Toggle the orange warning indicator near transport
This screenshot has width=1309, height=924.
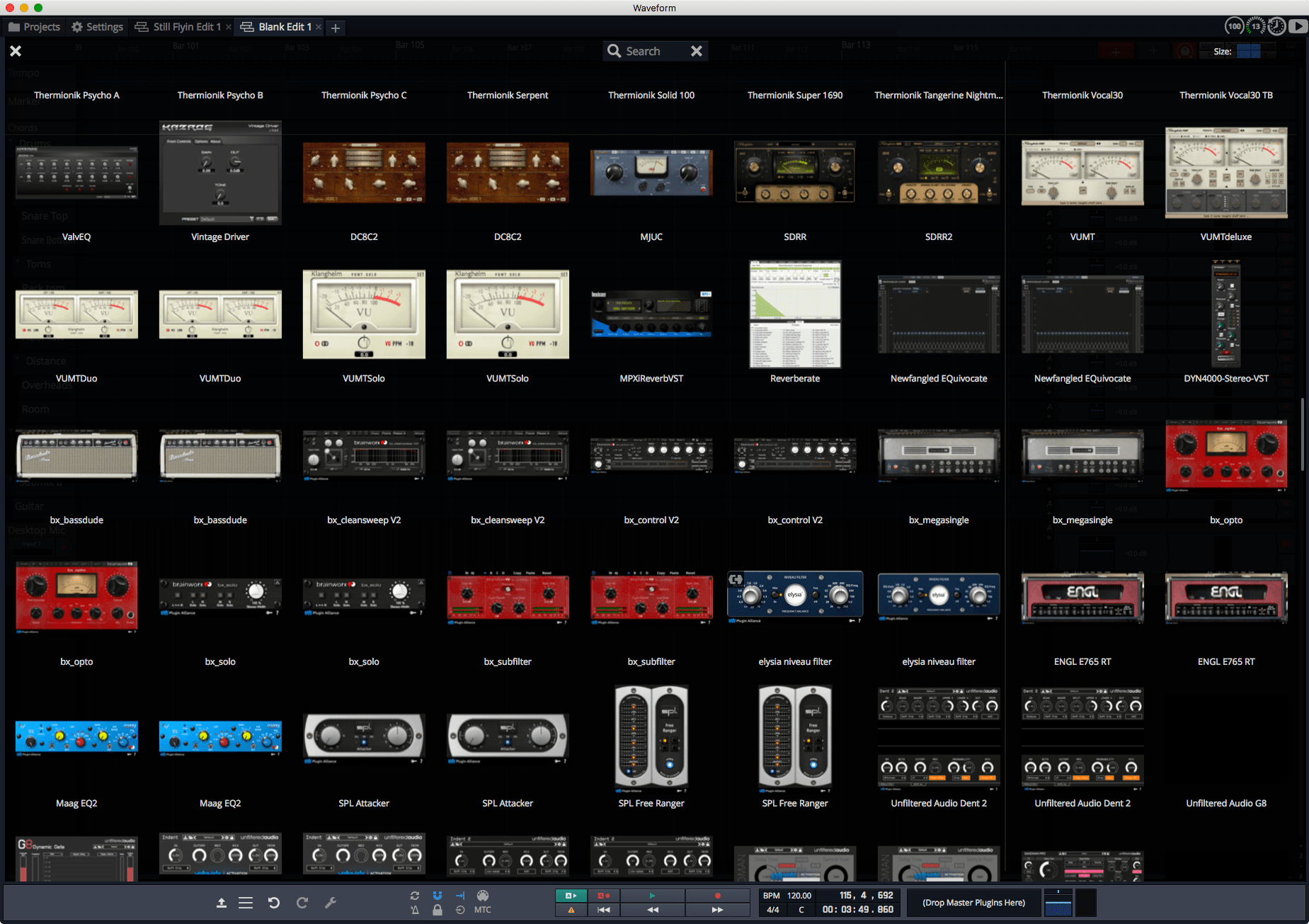[x=572, y=911]
